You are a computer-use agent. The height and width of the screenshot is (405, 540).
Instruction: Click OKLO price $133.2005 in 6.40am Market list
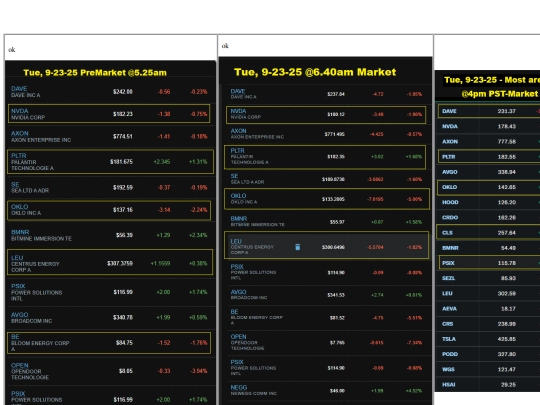pos(333,199)
